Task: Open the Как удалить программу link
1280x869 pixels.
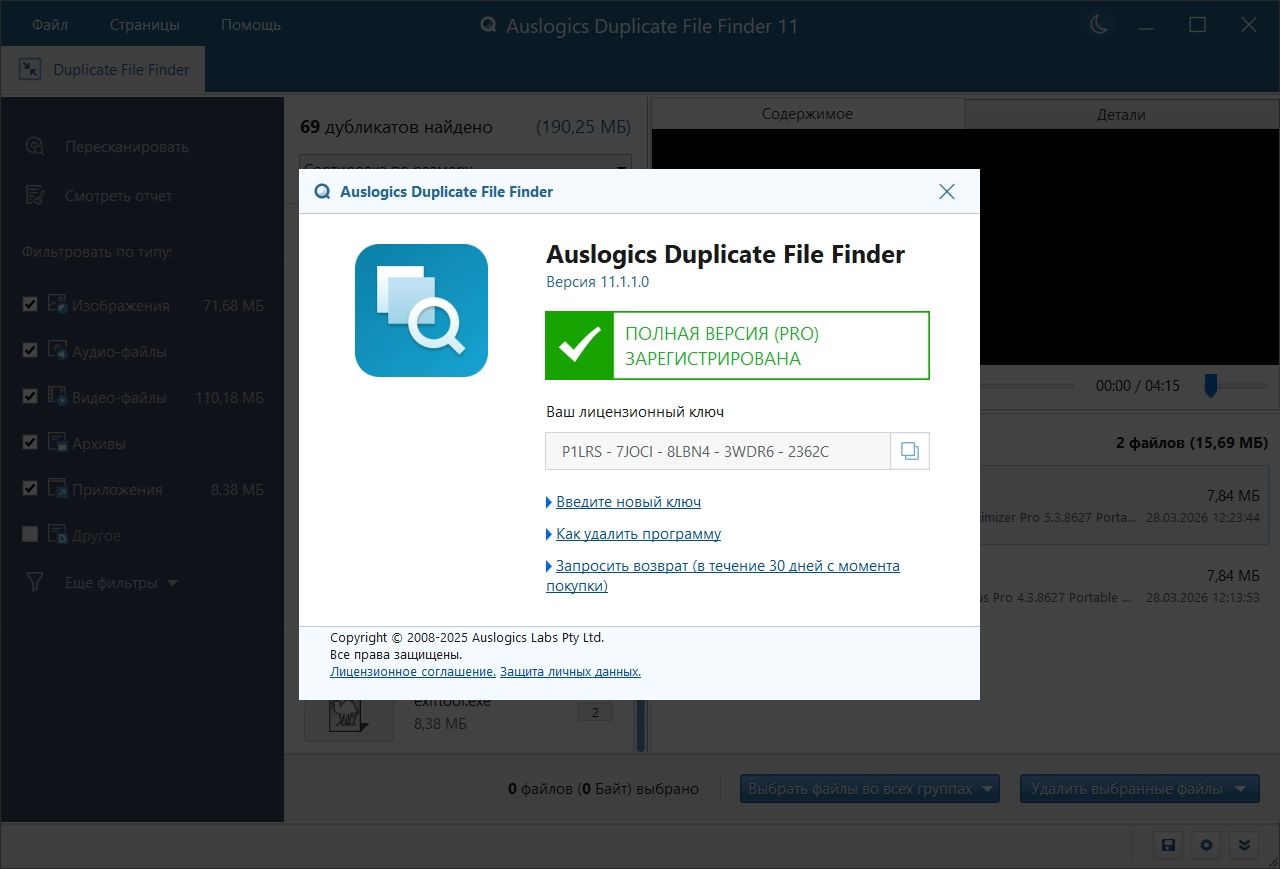Action: pos(638,534)
